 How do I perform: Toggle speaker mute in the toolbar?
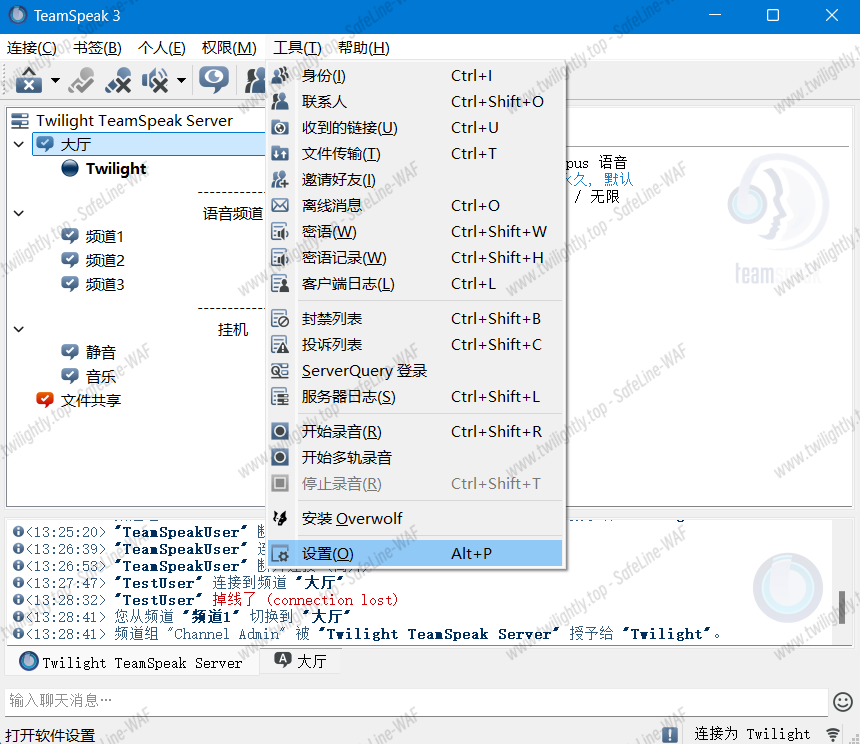point(155,80)
